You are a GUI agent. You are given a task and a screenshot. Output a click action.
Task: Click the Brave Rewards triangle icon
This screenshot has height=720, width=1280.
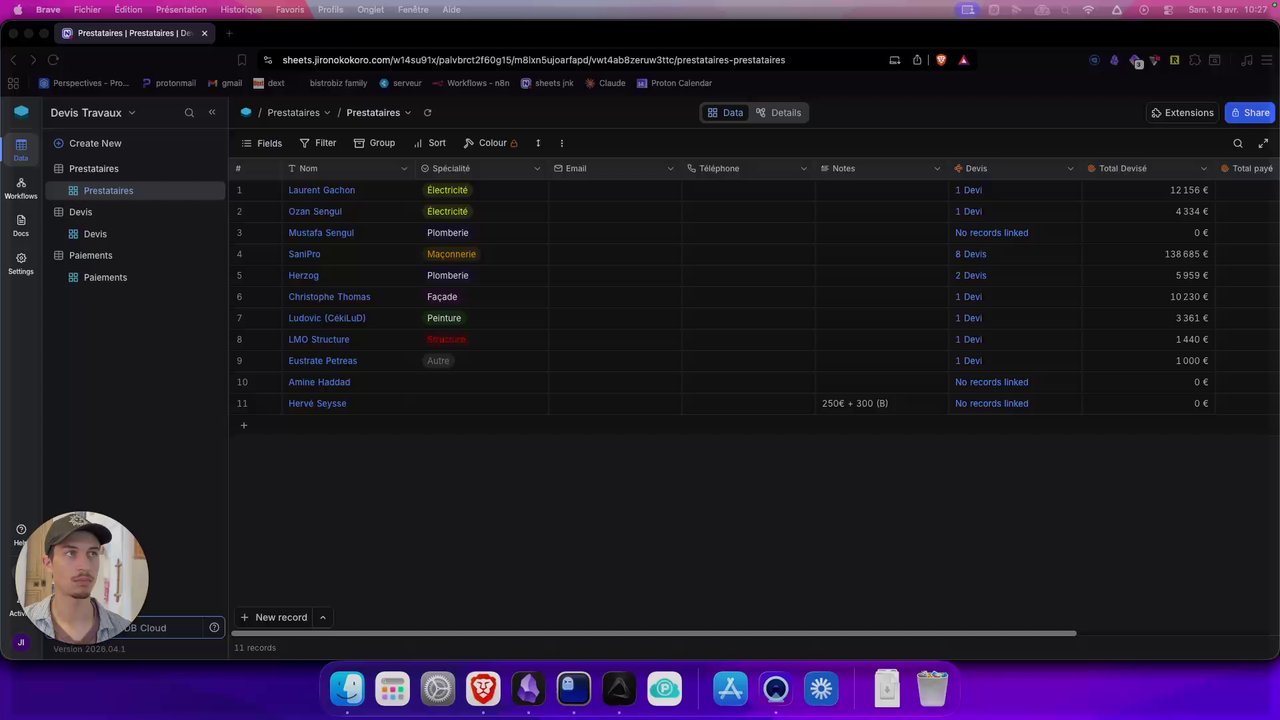point(963,60)
